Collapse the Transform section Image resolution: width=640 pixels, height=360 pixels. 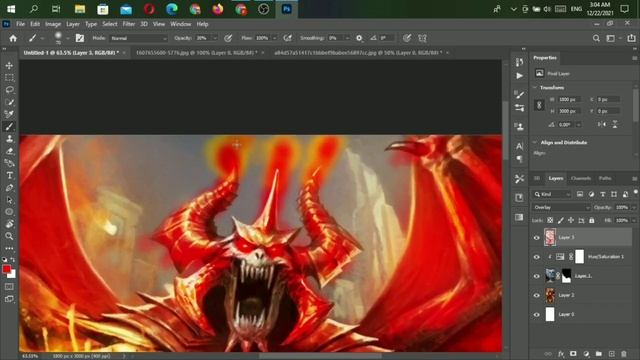pyautogui.click(x=535, y=87)
